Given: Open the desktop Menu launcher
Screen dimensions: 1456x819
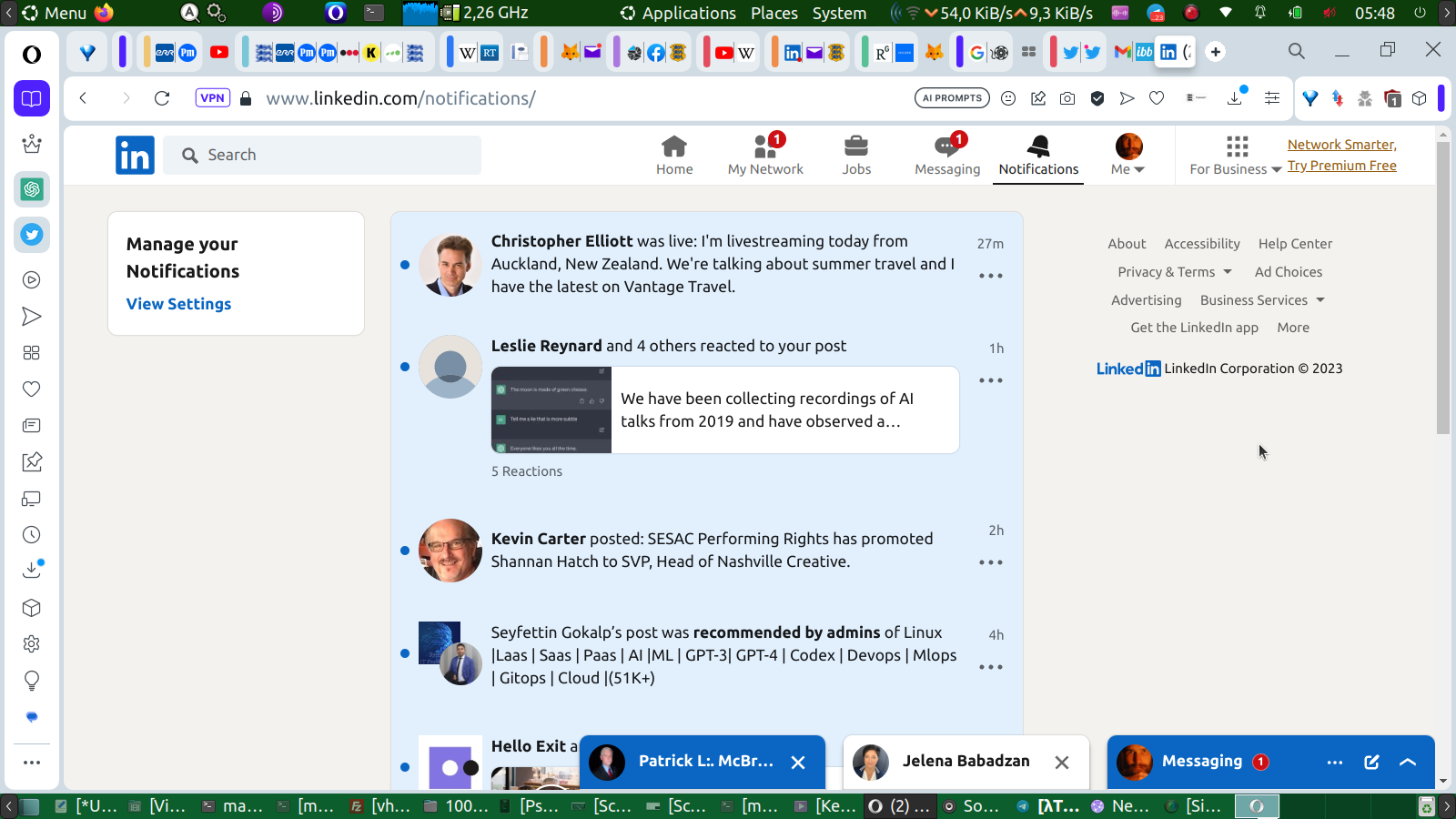Looking at the screenshot, I should (x=54, y=13).
